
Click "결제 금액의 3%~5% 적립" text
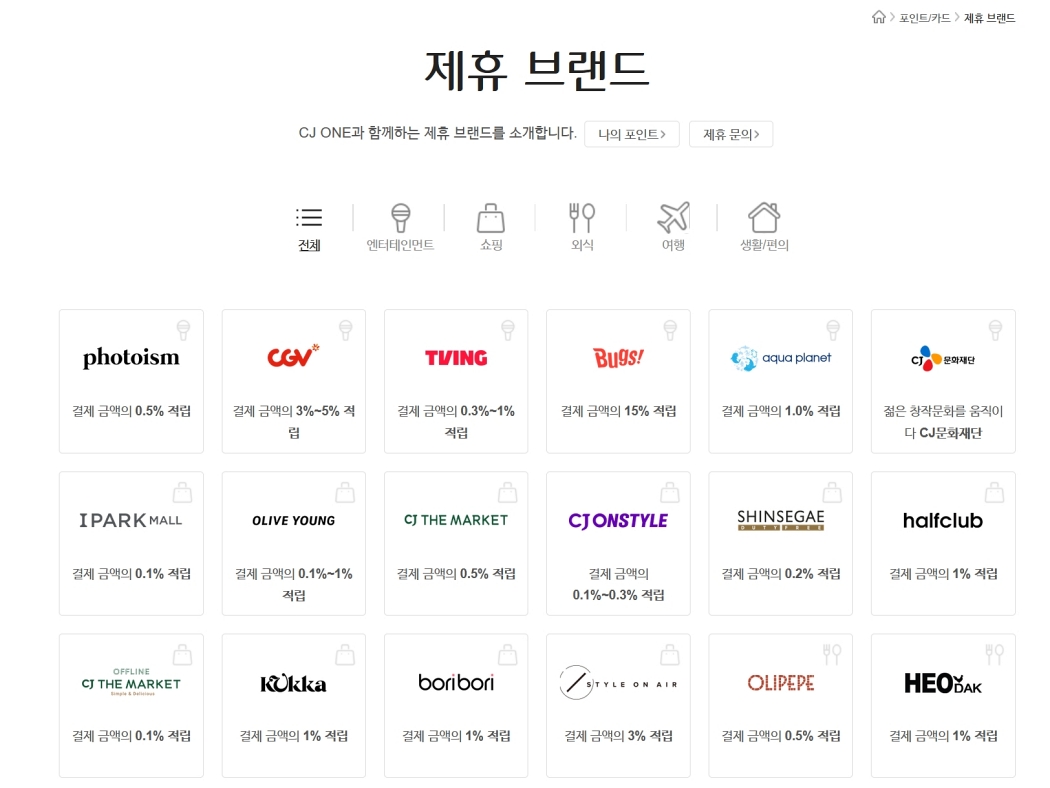pyautogui.click(x=293, y=421)
